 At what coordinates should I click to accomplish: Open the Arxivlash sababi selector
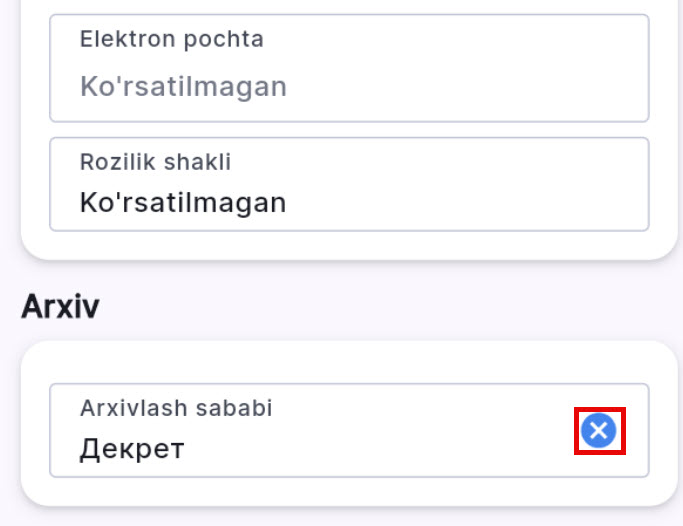coord(320,430)
